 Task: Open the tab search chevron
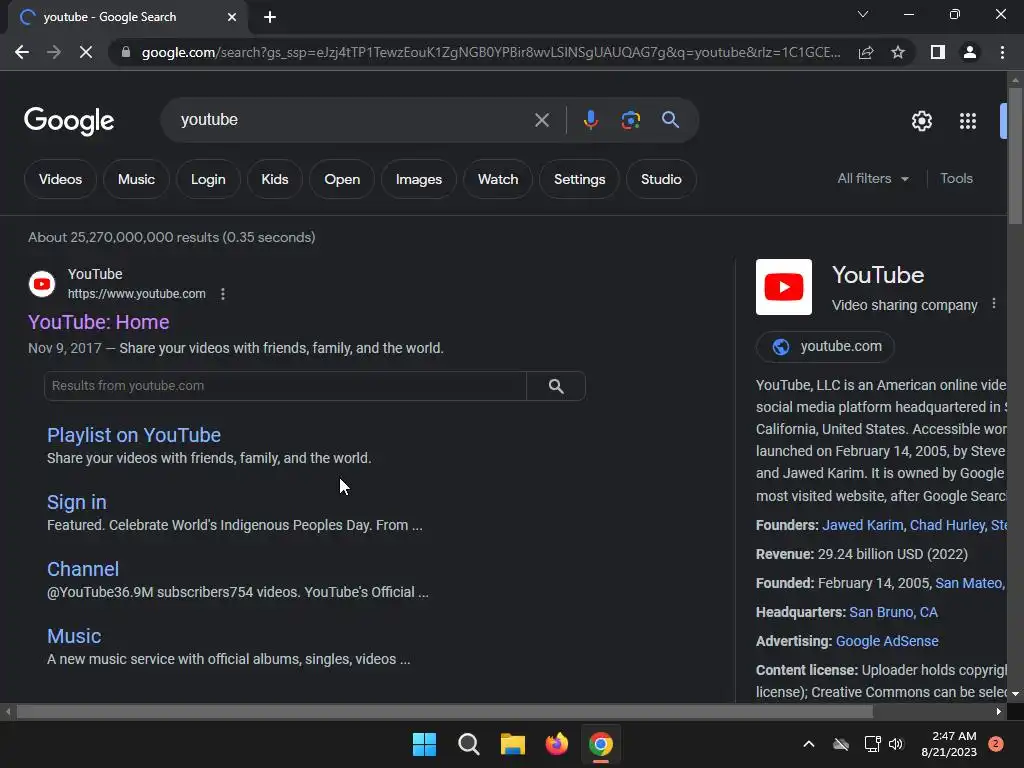tap(863, 14)
